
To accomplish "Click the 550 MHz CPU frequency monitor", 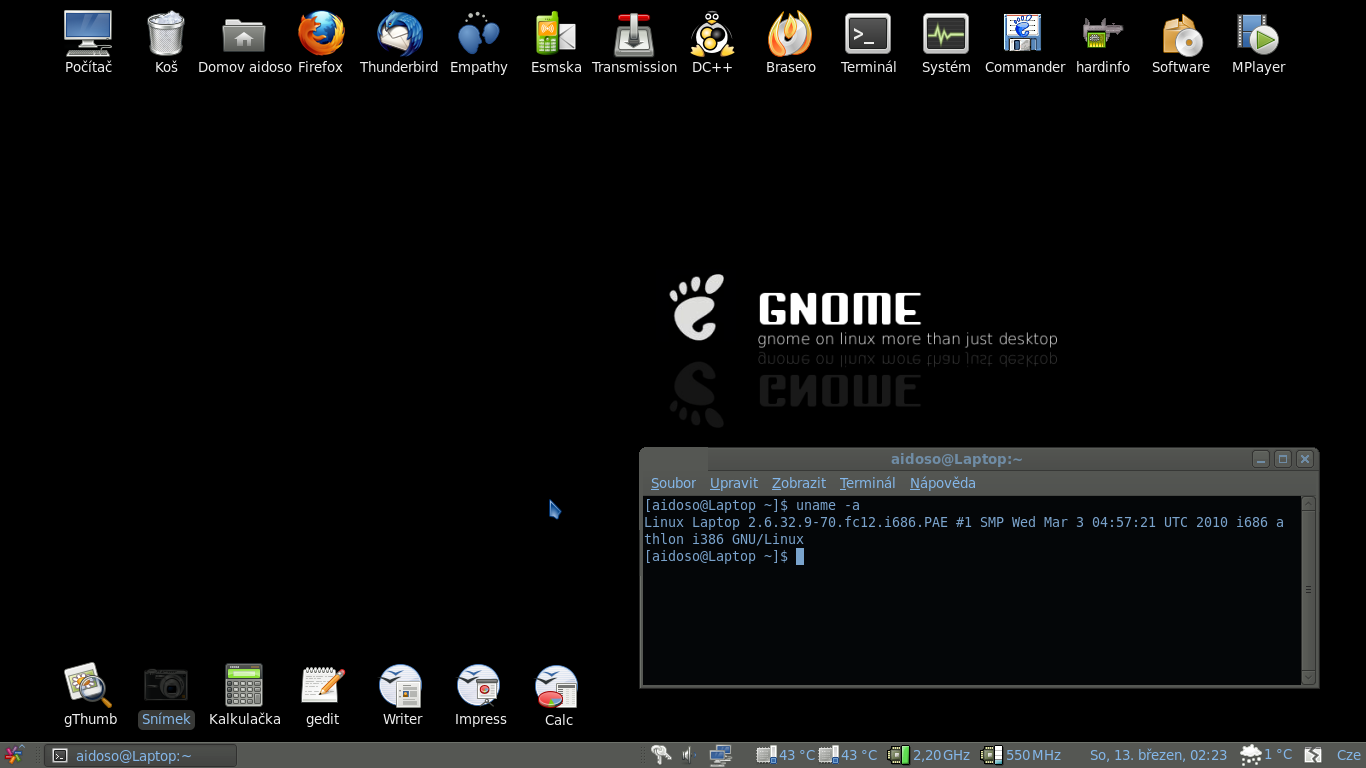I will coord(1021,755).
